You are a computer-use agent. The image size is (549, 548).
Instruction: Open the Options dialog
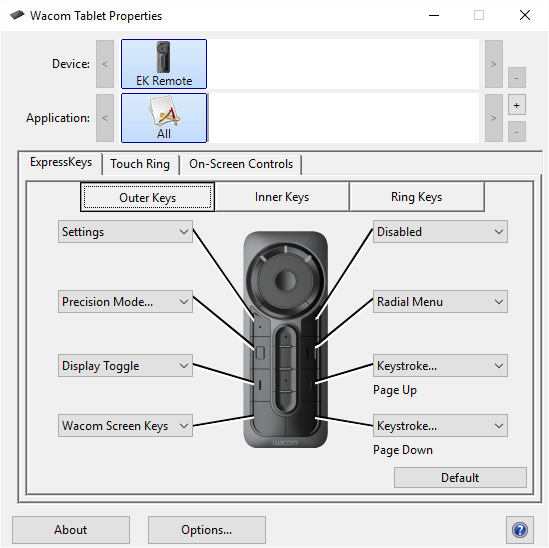[x=207, y=530]
